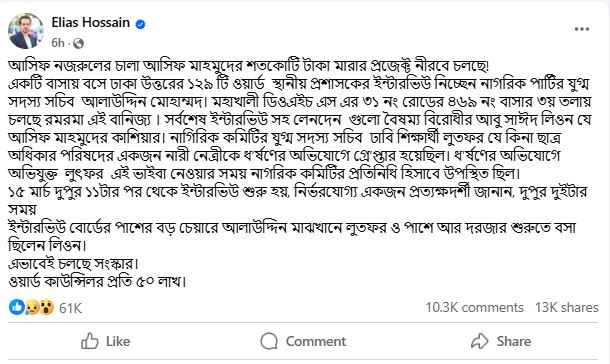Image resolution: width=610 pixels, height=364 pixels.
Task: Click the speech bubble comment icon
Action: (269, 341)
